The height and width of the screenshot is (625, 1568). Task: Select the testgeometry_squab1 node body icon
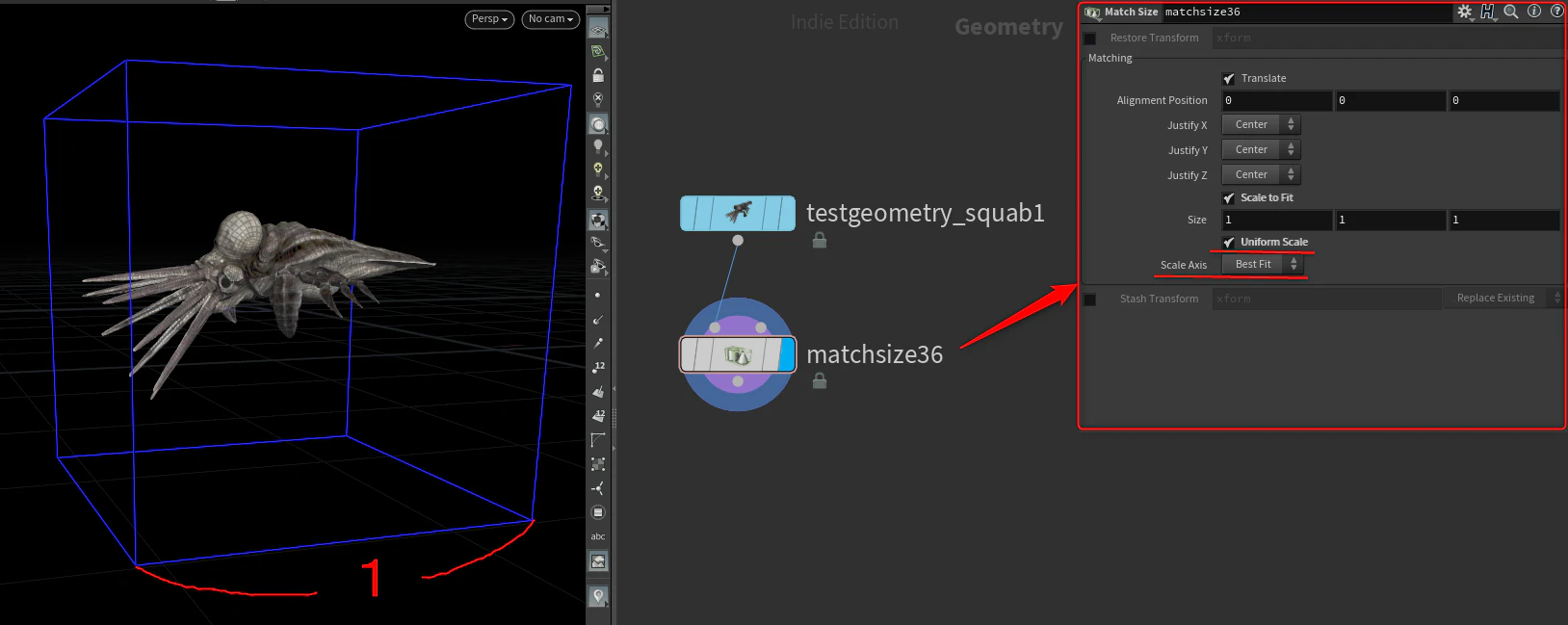pos(739,213)
